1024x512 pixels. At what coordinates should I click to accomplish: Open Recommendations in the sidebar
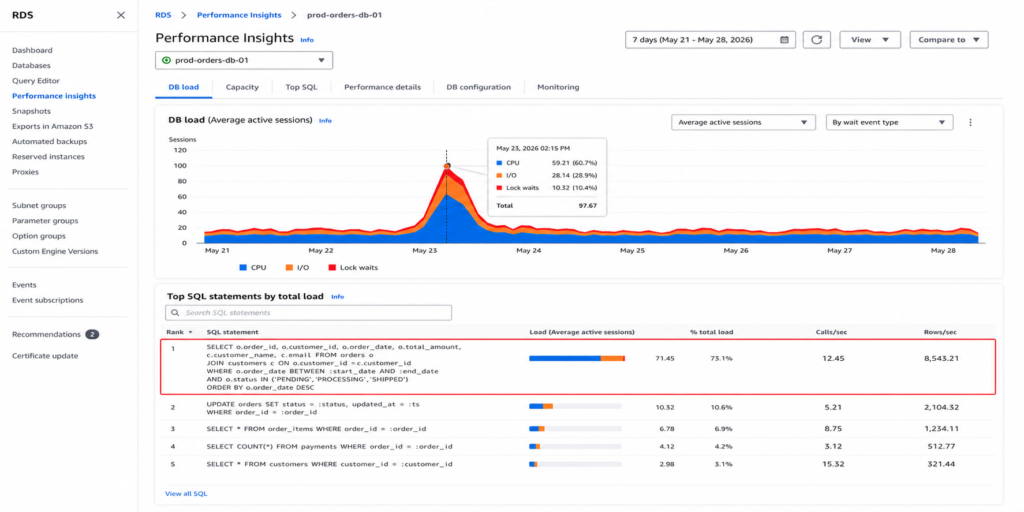click(x=46, y=334)
